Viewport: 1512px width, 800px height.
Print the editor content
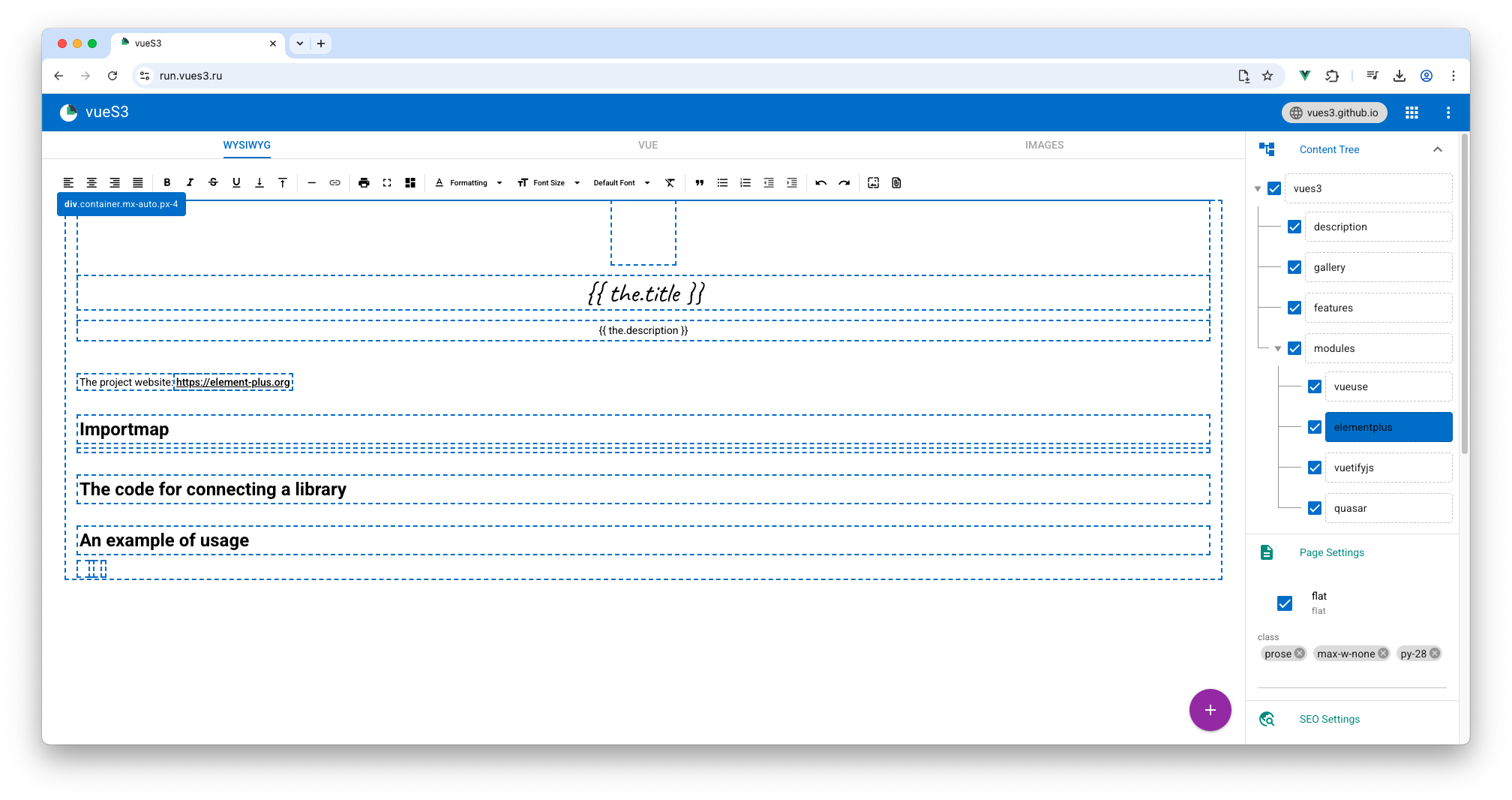click(x=364, y=182)
